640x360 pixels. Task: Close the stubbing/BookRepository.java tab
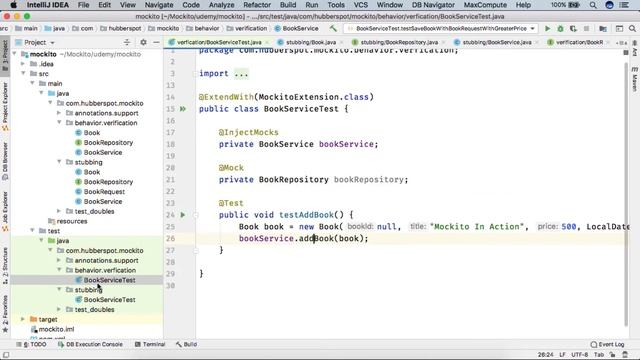[443, 42]
